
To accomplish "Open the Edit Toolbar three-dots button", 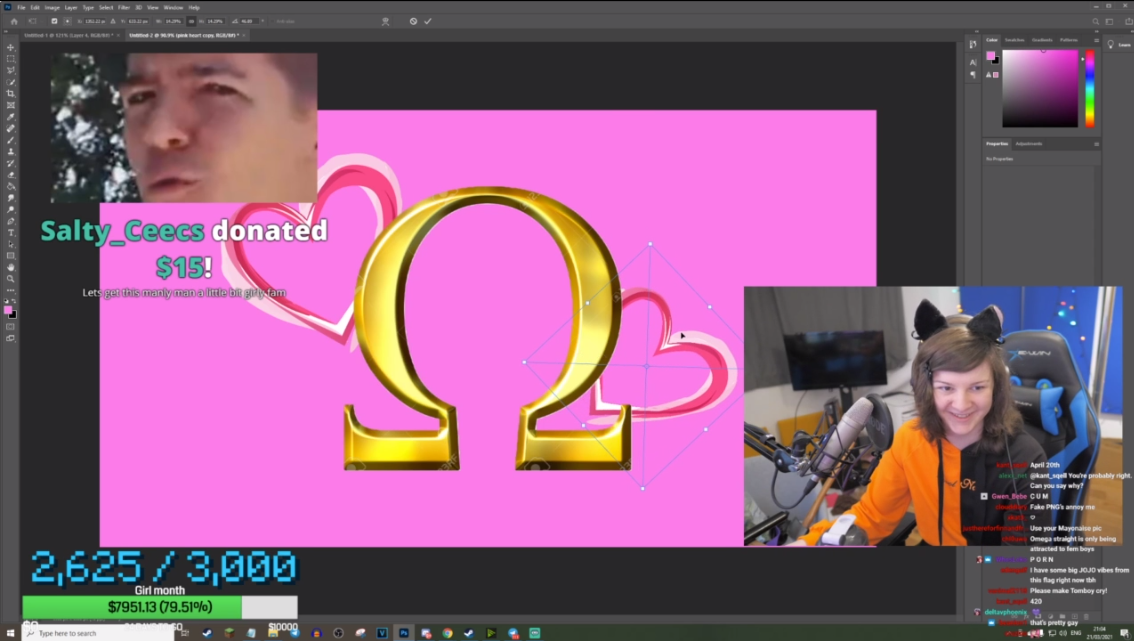I will click(11, 290).
